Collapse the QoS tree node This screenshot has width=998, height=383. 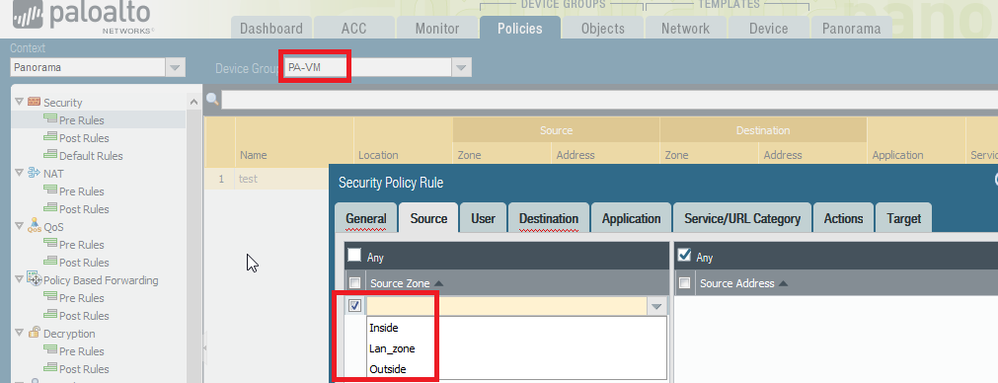click(19, 226)
